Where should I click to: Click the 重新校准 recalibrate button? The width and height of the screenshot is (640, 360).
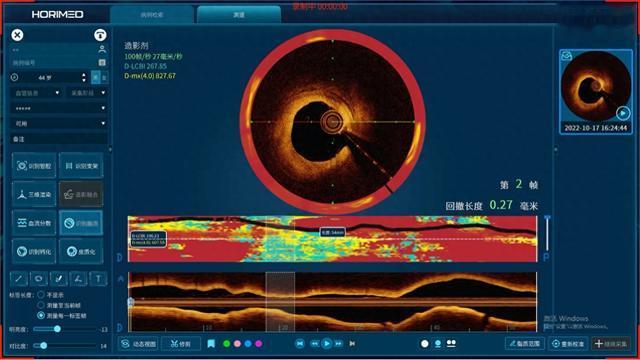click(568, 344)
